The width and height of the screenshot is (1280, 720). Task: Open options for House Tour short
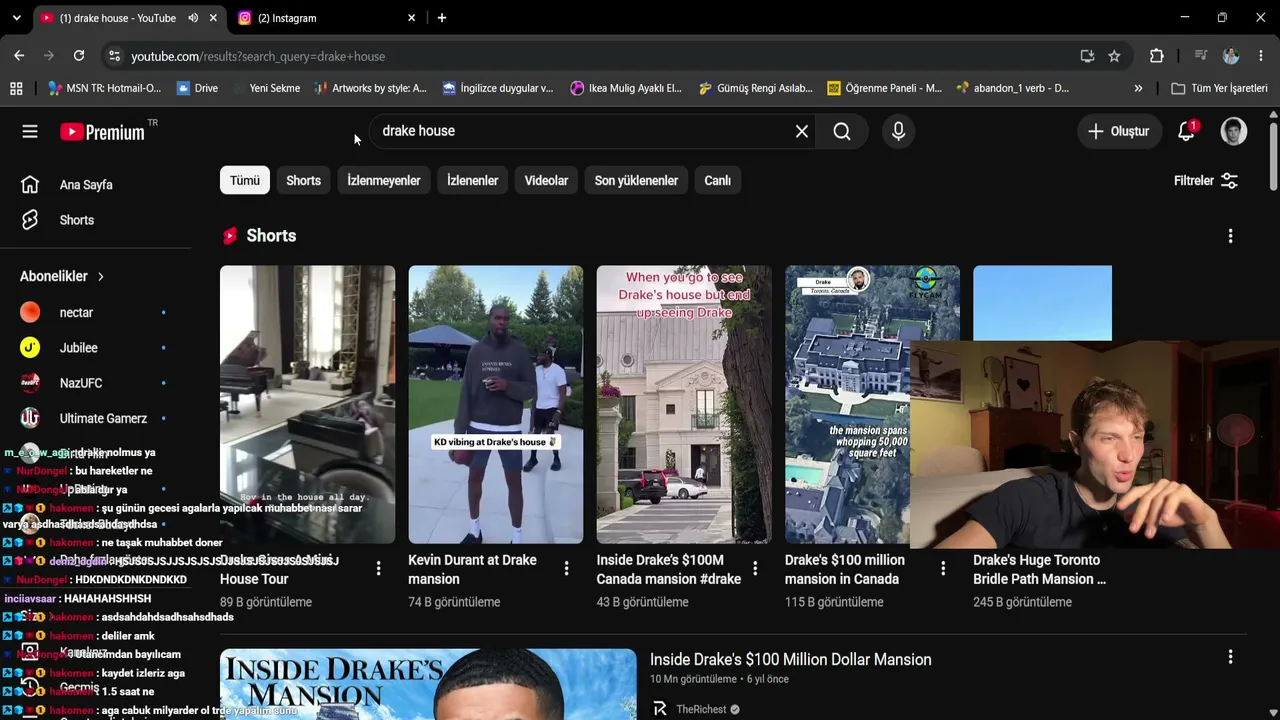click(x=378, y=569)
